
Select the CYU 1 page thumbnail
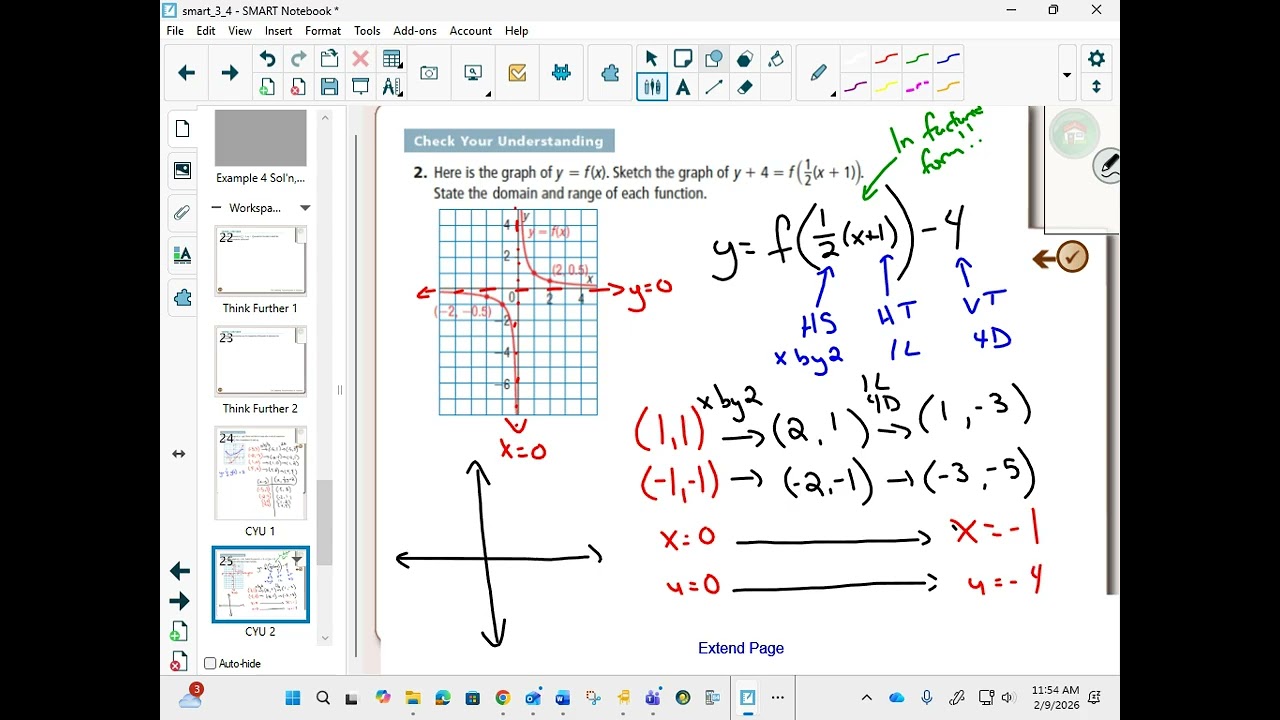coord(261,473)
